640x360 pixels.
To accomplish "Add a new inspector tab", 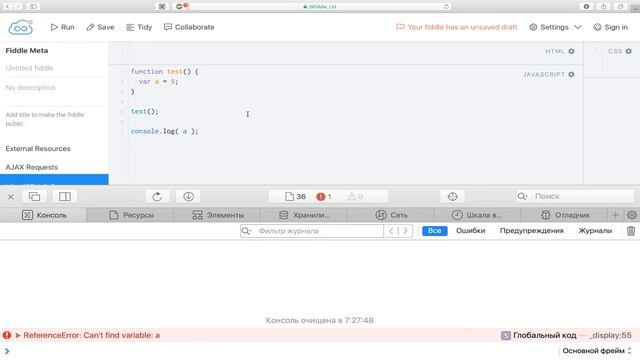I will coord(616,215).
